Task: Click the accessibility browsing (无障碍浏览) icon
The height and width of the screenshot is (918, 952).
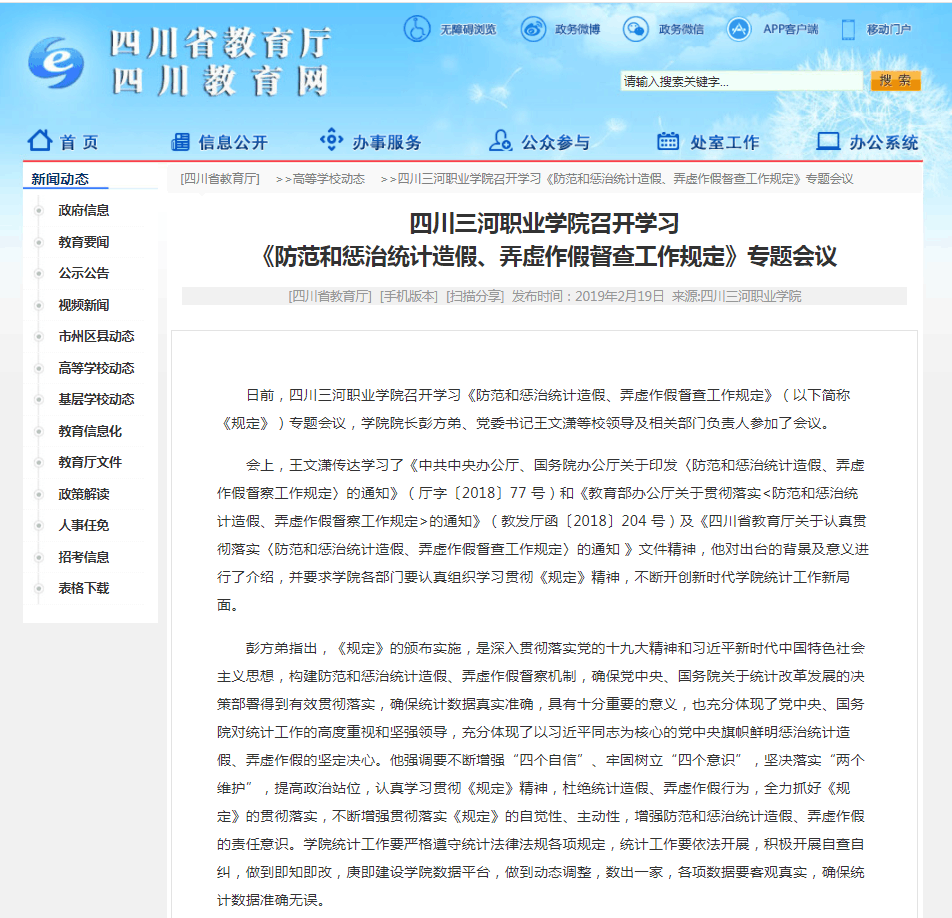Action: 417,29
